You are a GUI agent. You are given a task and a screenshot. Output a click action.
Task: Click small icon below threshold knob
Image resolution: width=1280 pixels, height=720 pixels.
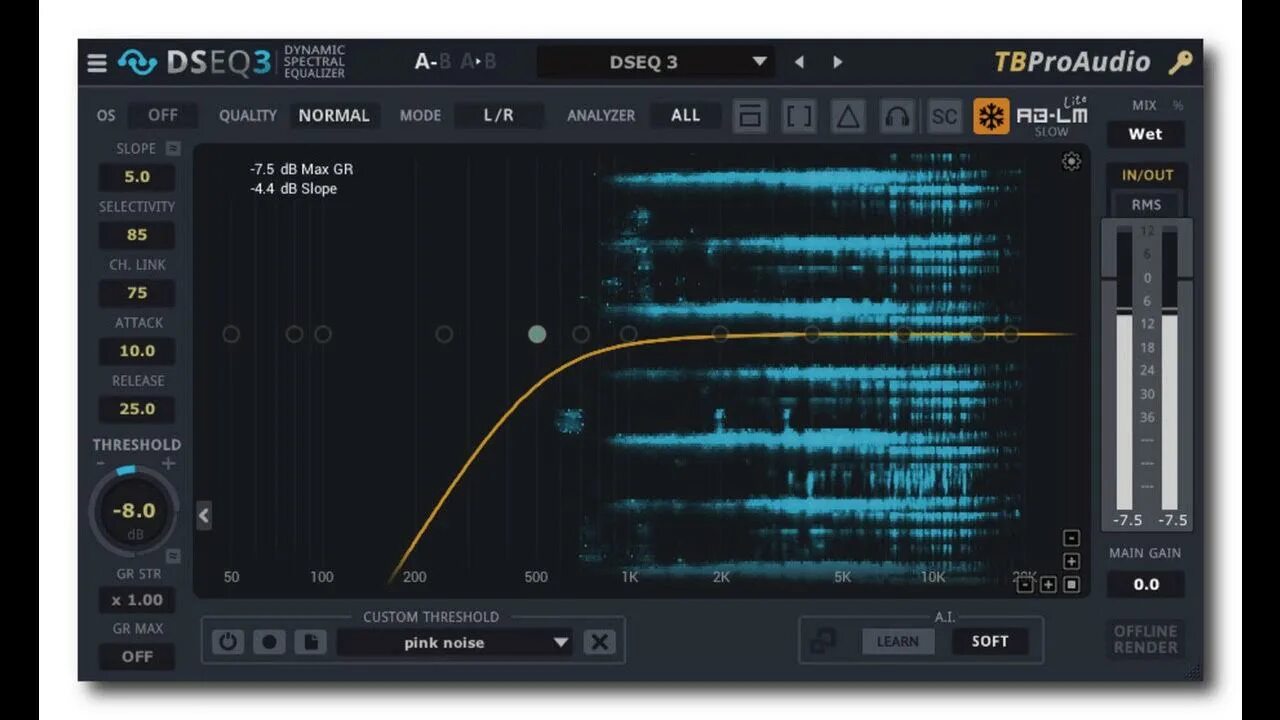click(173, 556)
